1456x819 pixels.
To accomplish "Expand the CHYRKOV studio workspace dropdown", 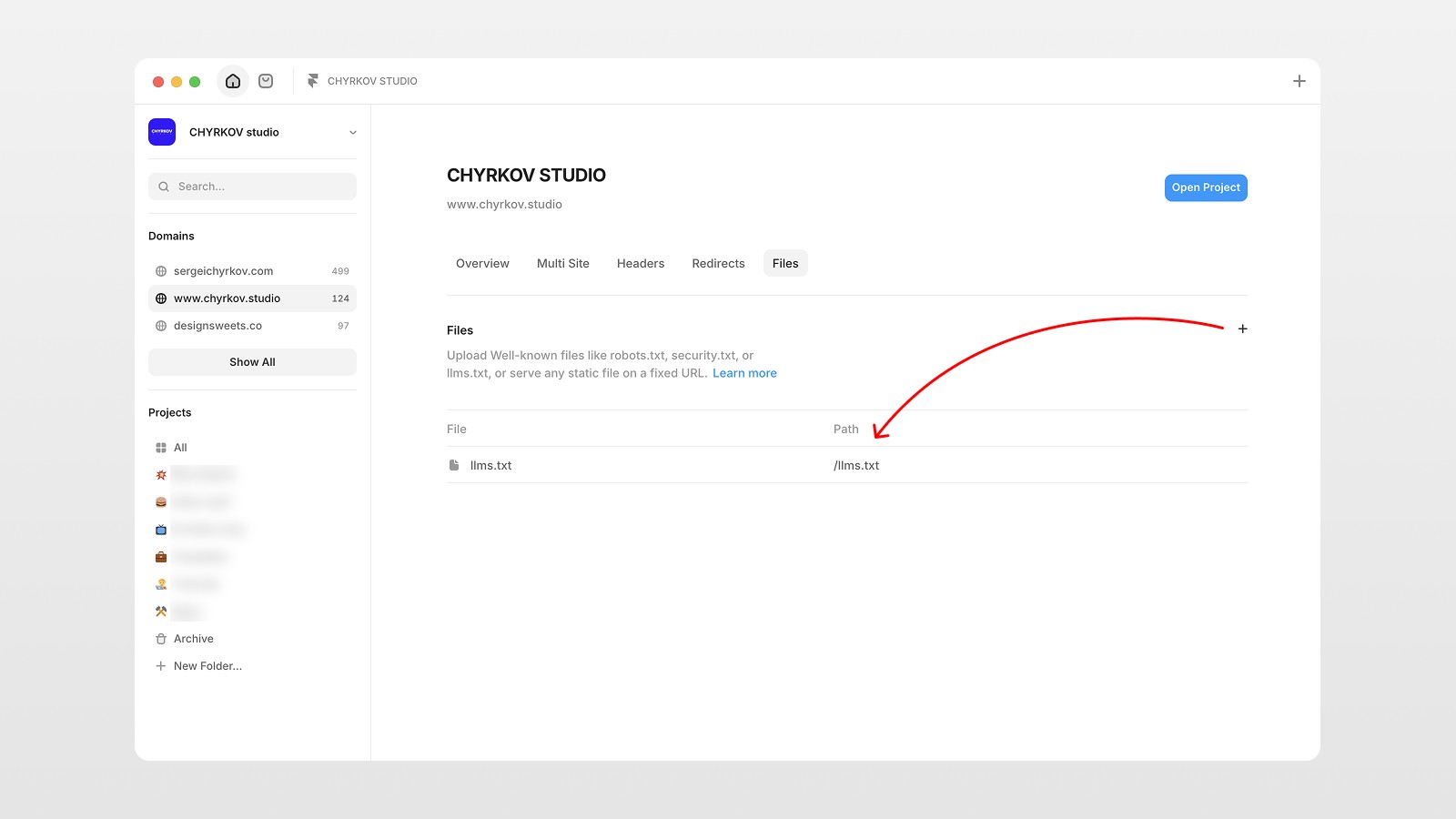I will [x=353, y=133].
